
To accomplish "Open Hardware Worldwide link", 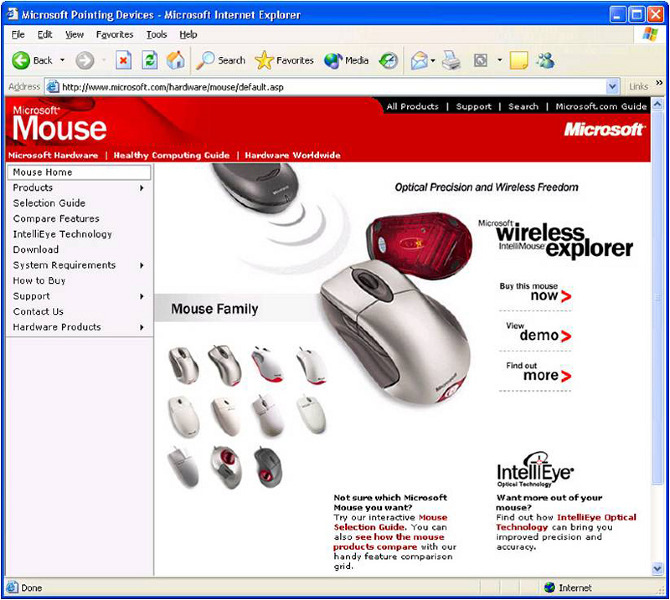I will tap(293, 155).
